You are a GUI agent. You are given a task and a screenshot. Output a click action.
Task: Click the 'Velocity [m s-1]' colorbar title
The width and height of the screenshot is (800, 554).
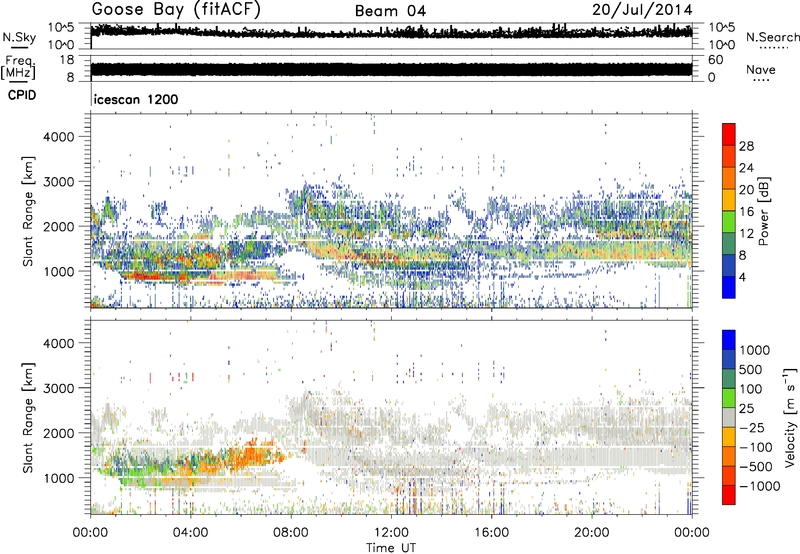(x=790, y=417)
